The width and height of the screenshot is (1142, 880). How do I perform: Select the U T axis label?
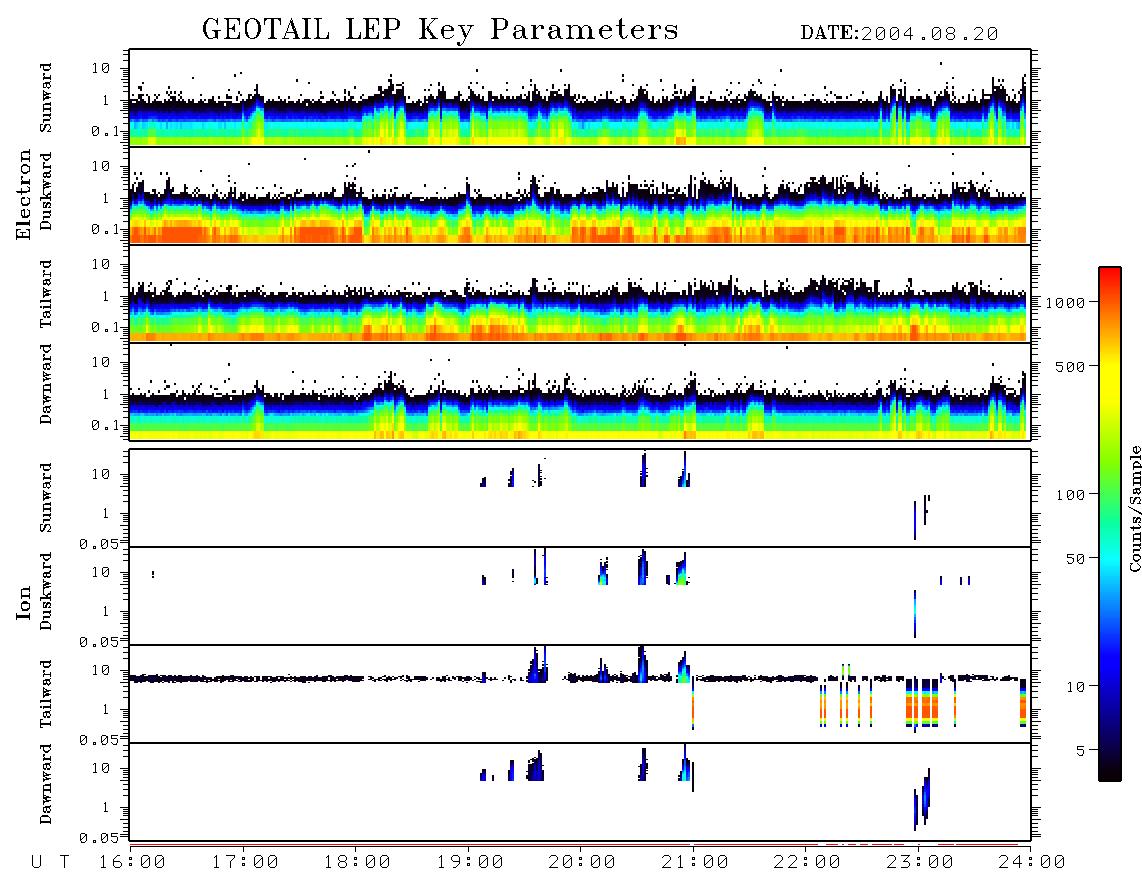click(x=50, y=863)
